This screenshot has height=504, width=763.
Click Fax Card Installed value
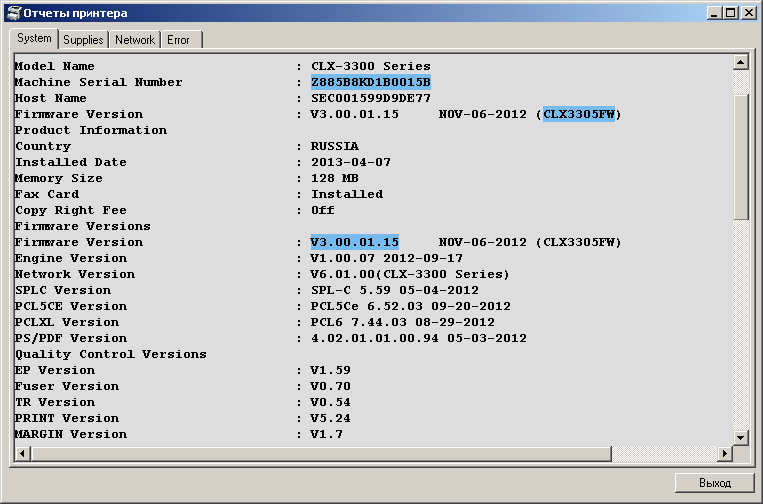347,195
